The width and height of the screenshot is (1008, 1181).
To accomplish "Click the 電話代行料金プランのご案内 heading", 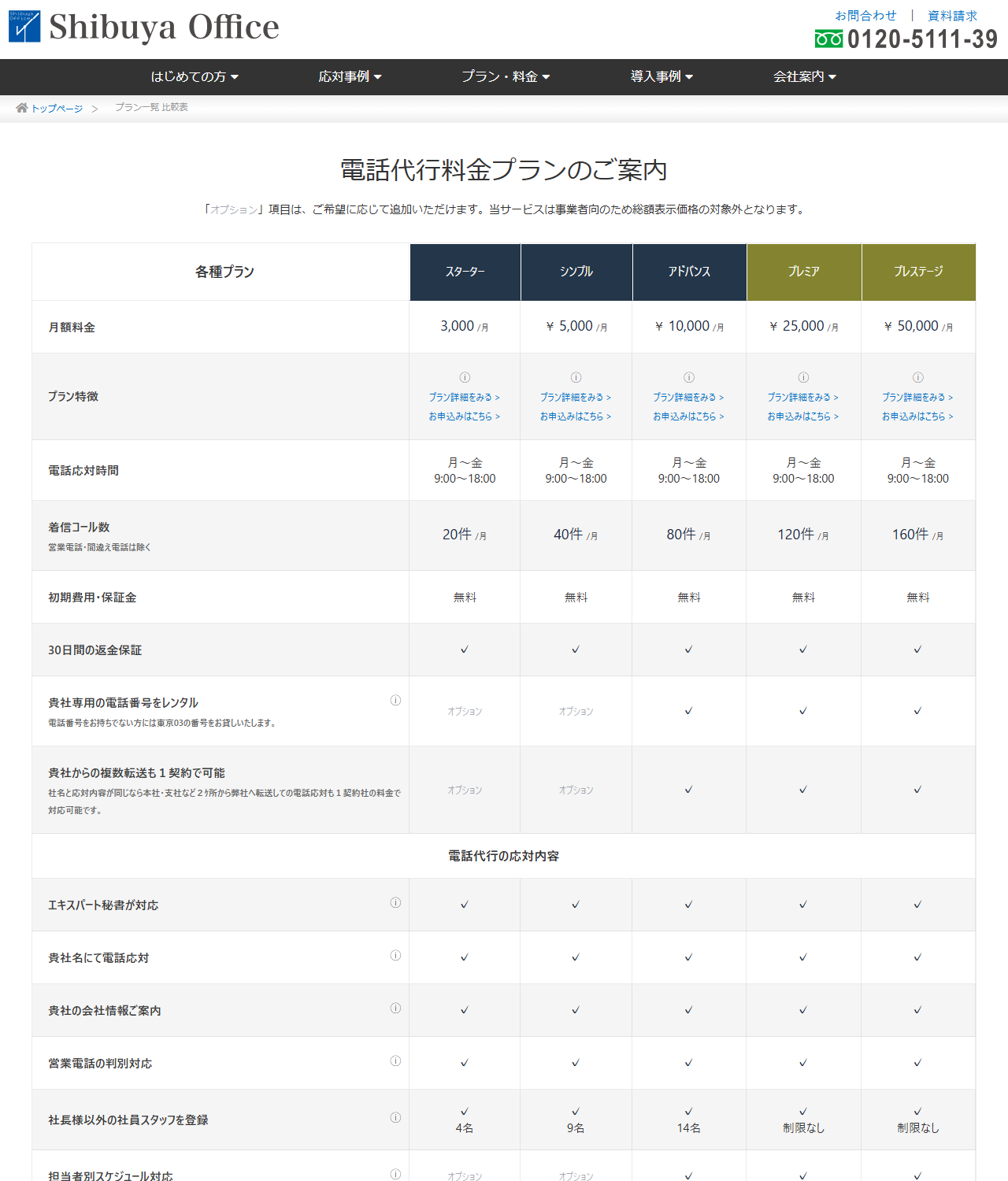I will click(x=504, y=169).
